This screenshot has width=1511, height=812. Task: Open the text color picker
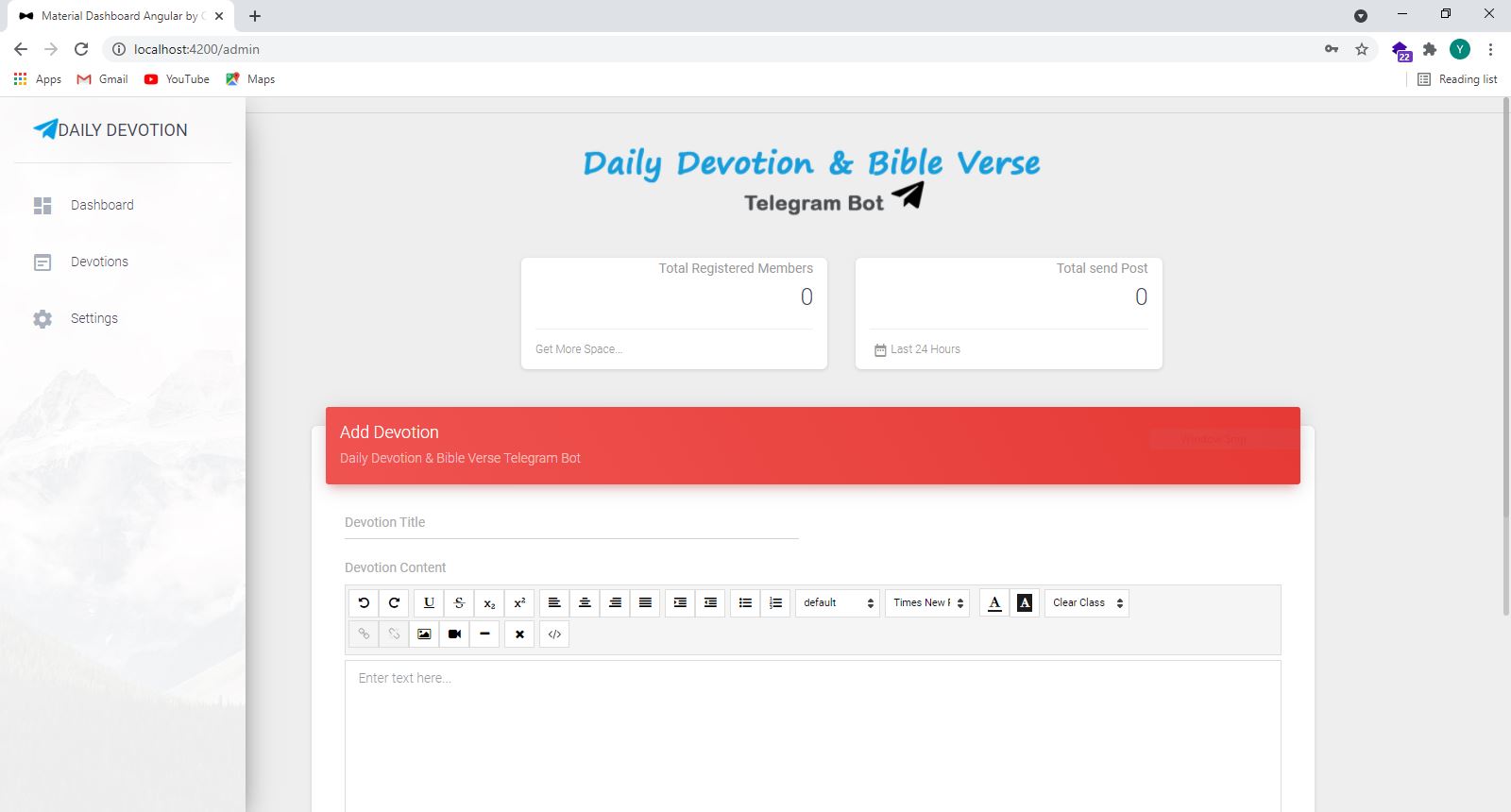(x=994, y=603)
